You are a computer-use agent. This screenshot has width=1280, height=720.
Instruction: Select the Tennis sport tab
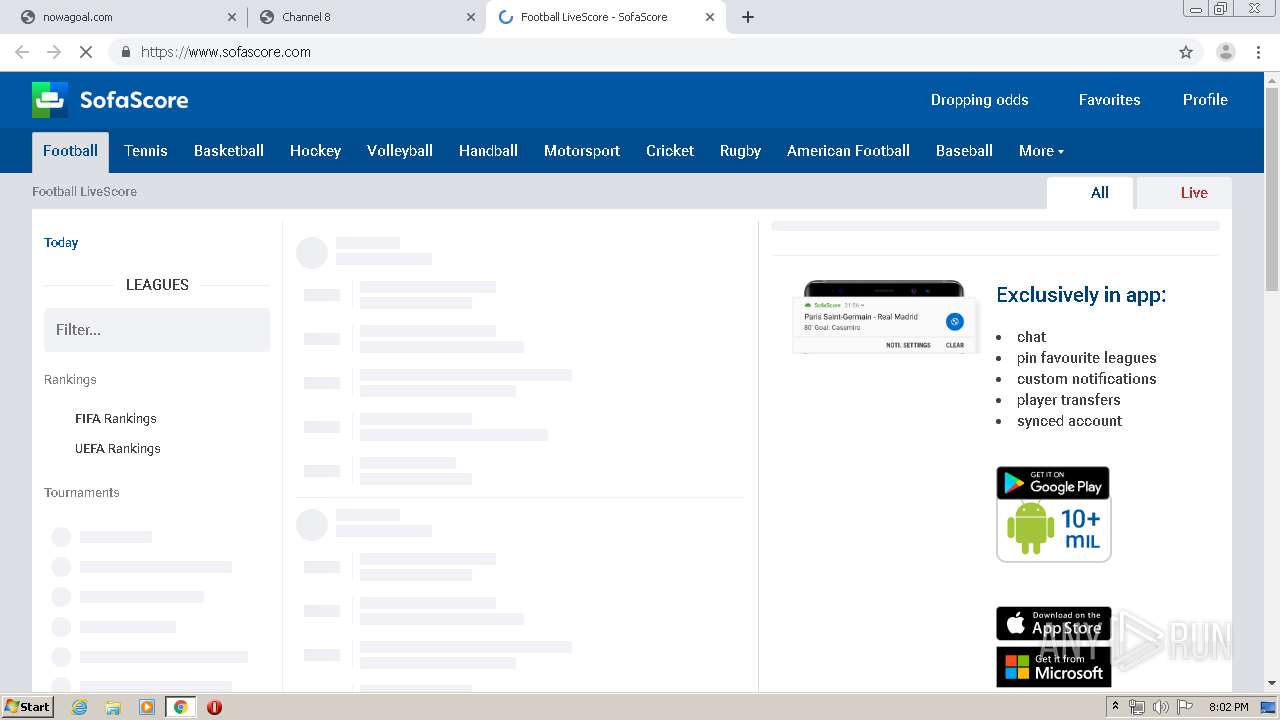point(146,151)
